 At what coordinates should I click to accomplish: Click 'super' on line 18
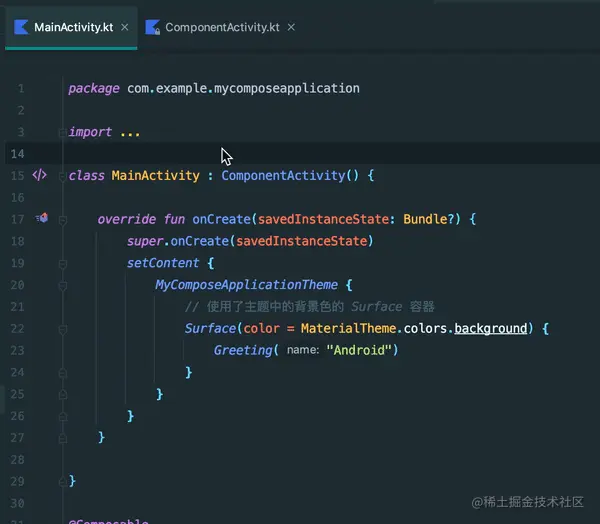click(145, 241)
